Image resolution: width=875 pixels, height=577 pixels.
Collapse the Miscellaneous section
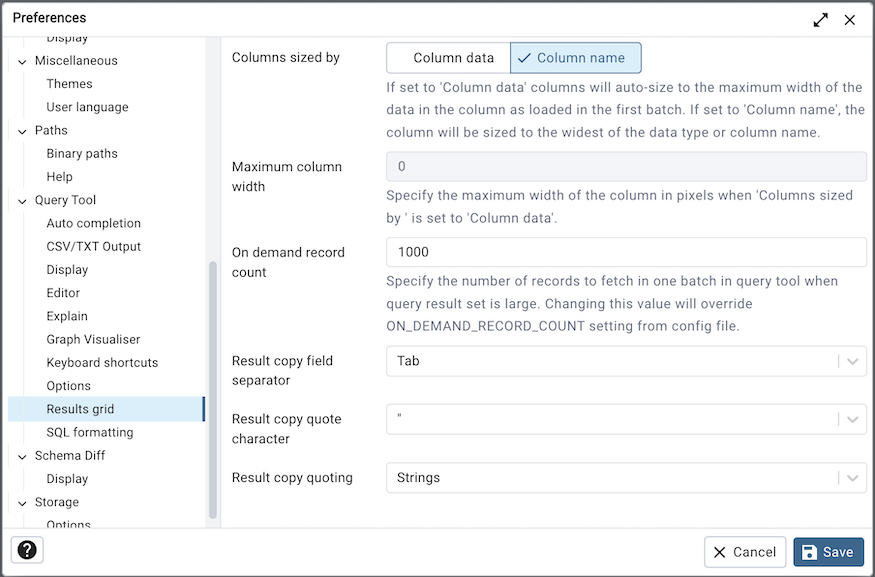tap(22, 60)
